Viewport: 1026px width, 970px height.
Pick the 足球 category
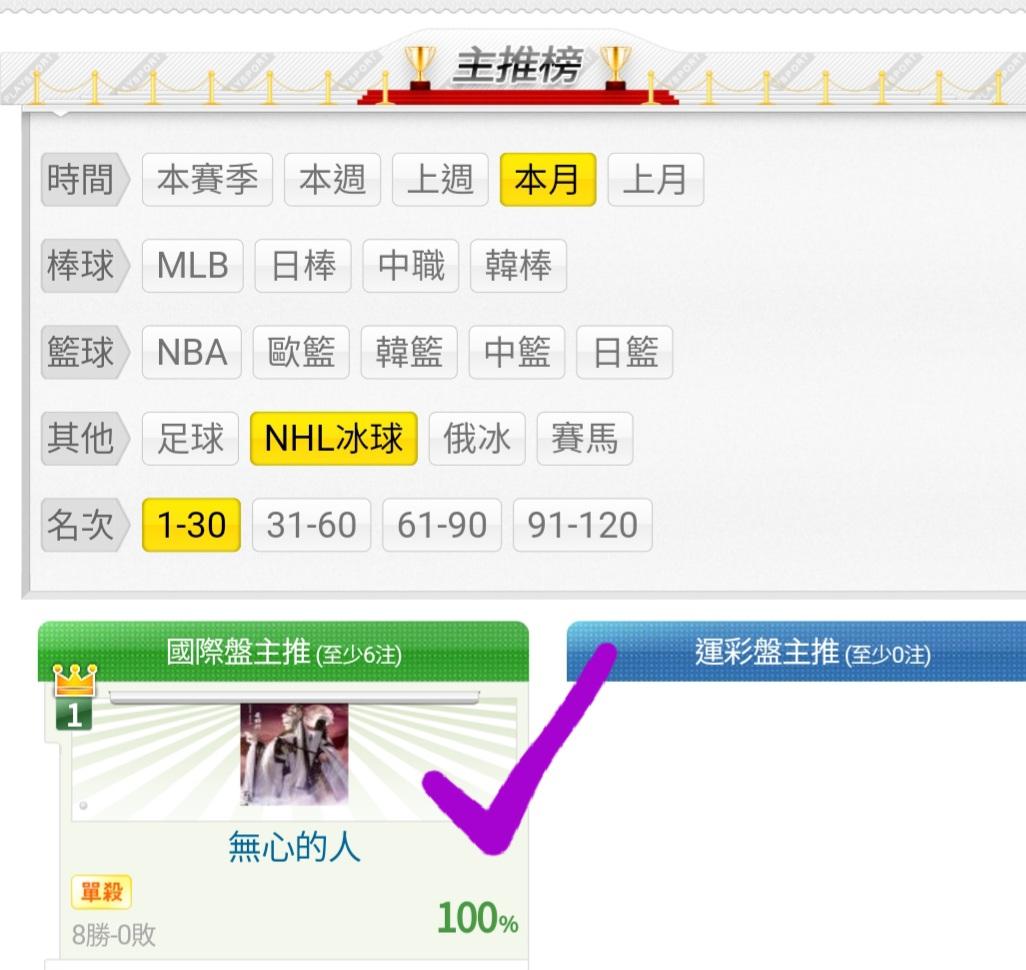(190, 439)
